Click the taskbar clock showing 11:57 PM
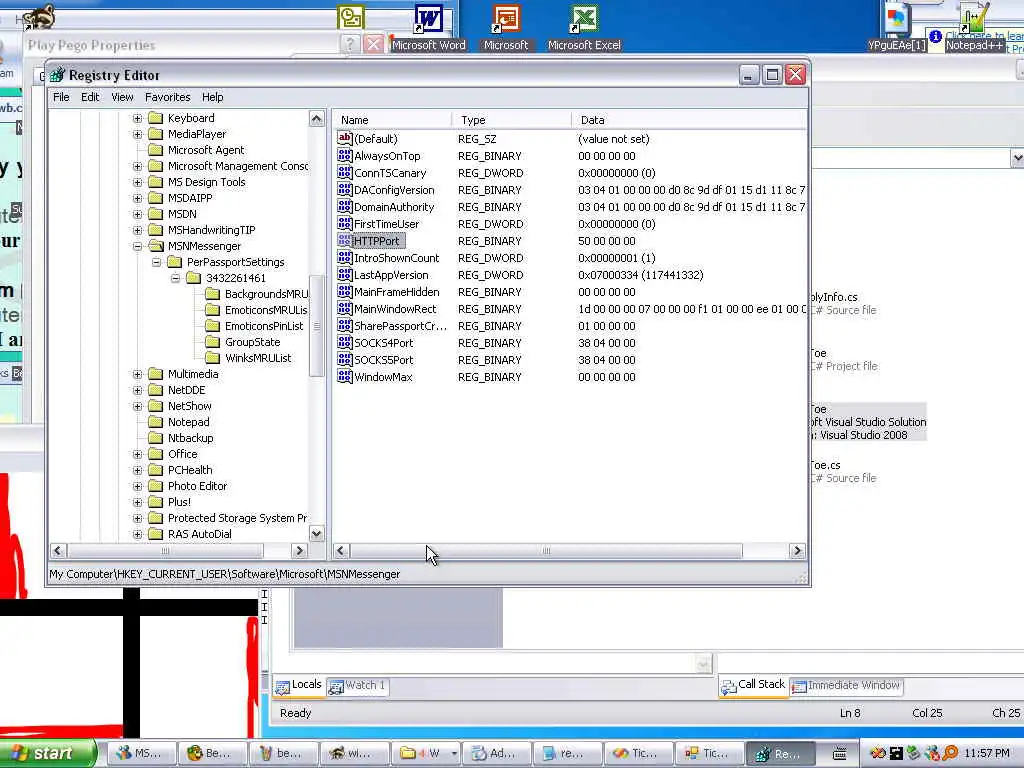The image size is (1024, 768). coord(986,754)
